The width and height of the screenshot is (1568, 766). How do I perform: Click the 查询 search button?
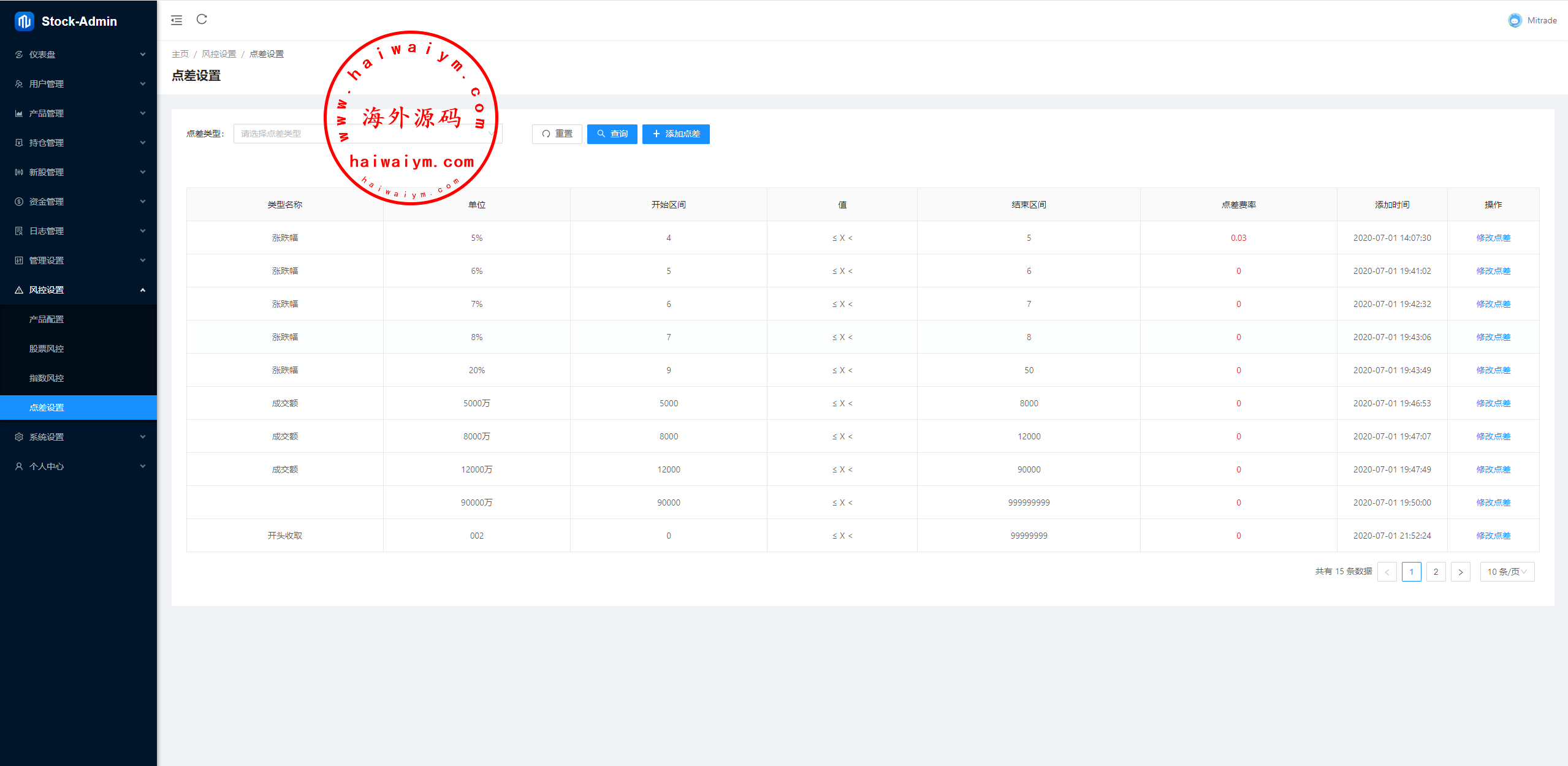[612, 134]
